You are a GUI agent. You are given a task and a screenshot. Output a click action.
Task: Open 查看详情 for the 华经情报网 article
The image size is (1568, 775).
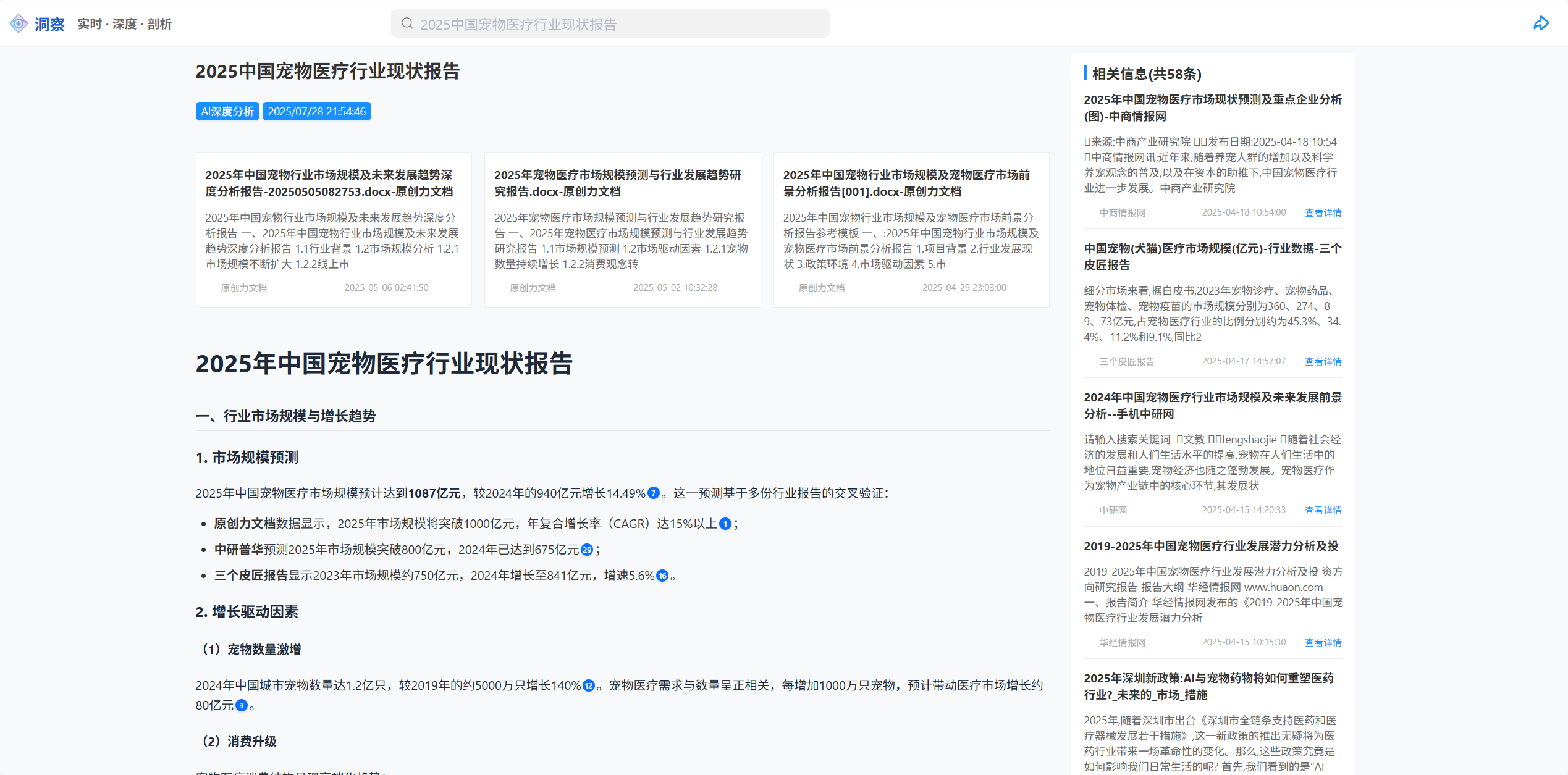pyautogui.click(x=1323, y=642)
